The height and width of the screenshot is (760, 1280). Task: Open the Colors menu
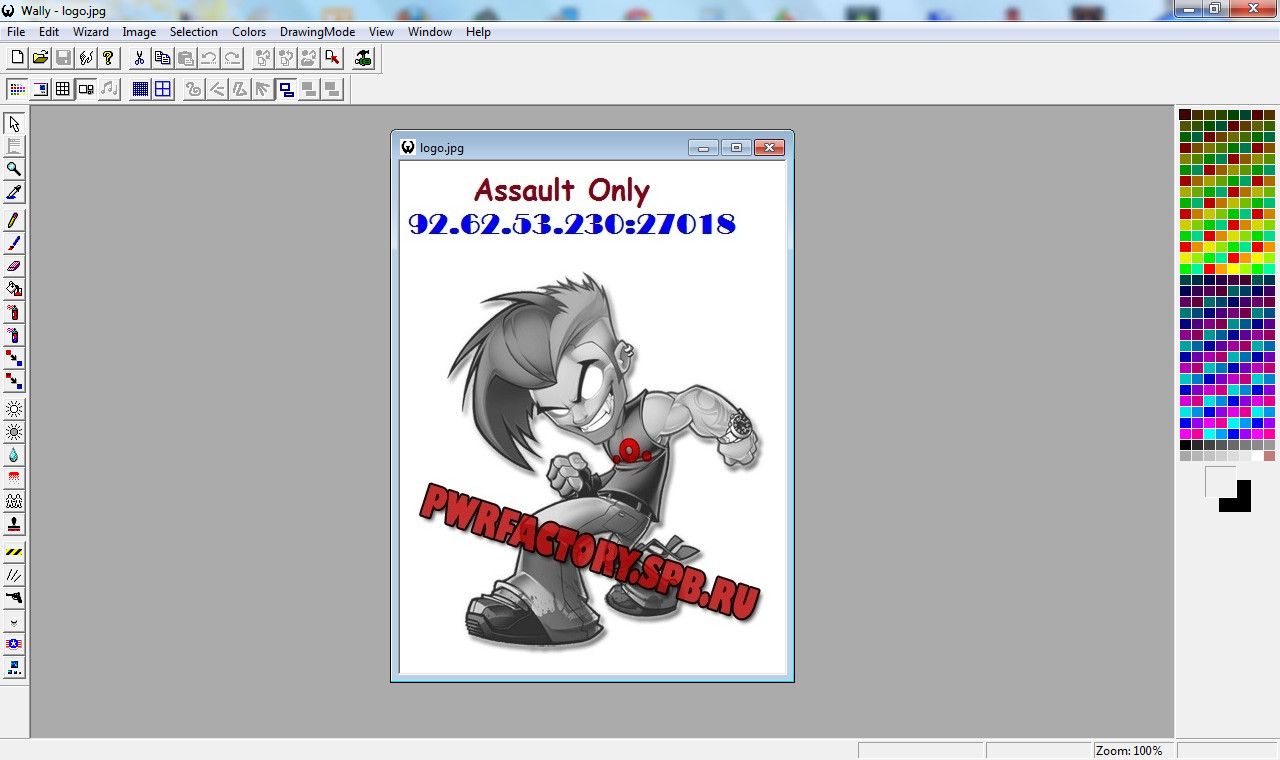(x=249, y=32)
